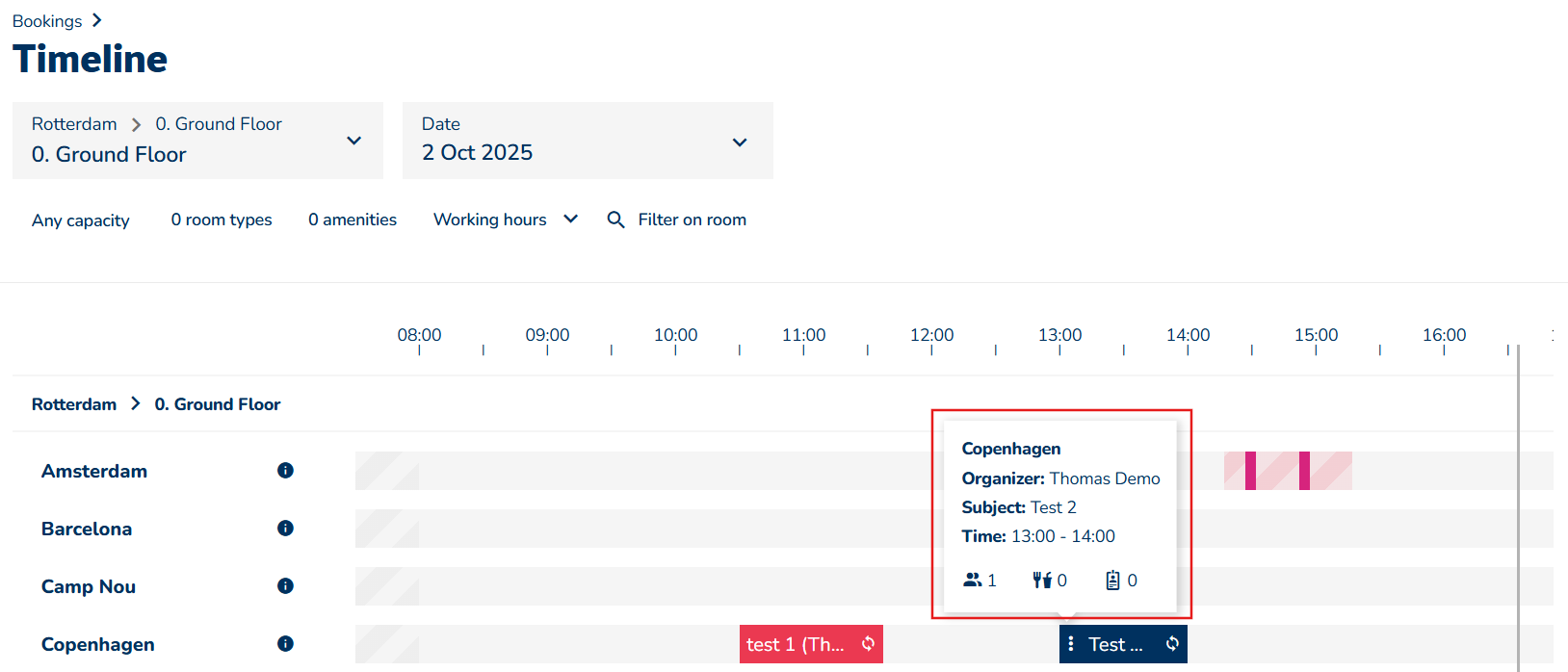Click recurrence icon on dark Test booking

pyautogui.click(x=1172, y=644)
